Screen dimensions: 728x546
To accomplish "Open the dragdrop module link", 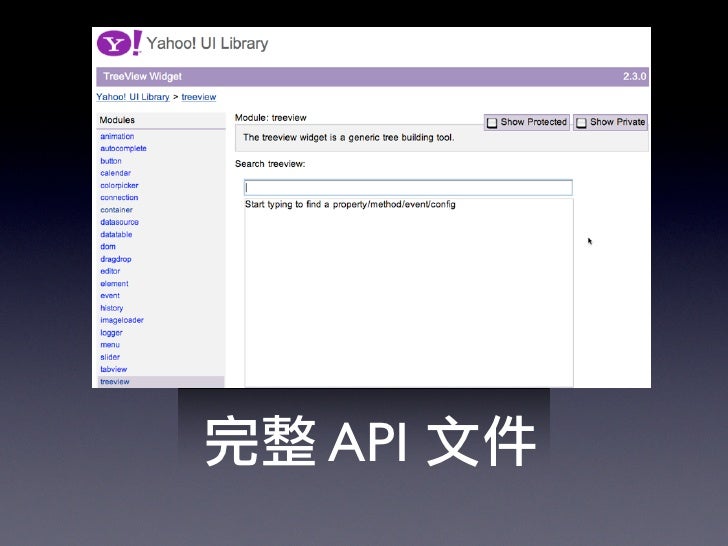I will pyautogui.click(x=116, y=259).
